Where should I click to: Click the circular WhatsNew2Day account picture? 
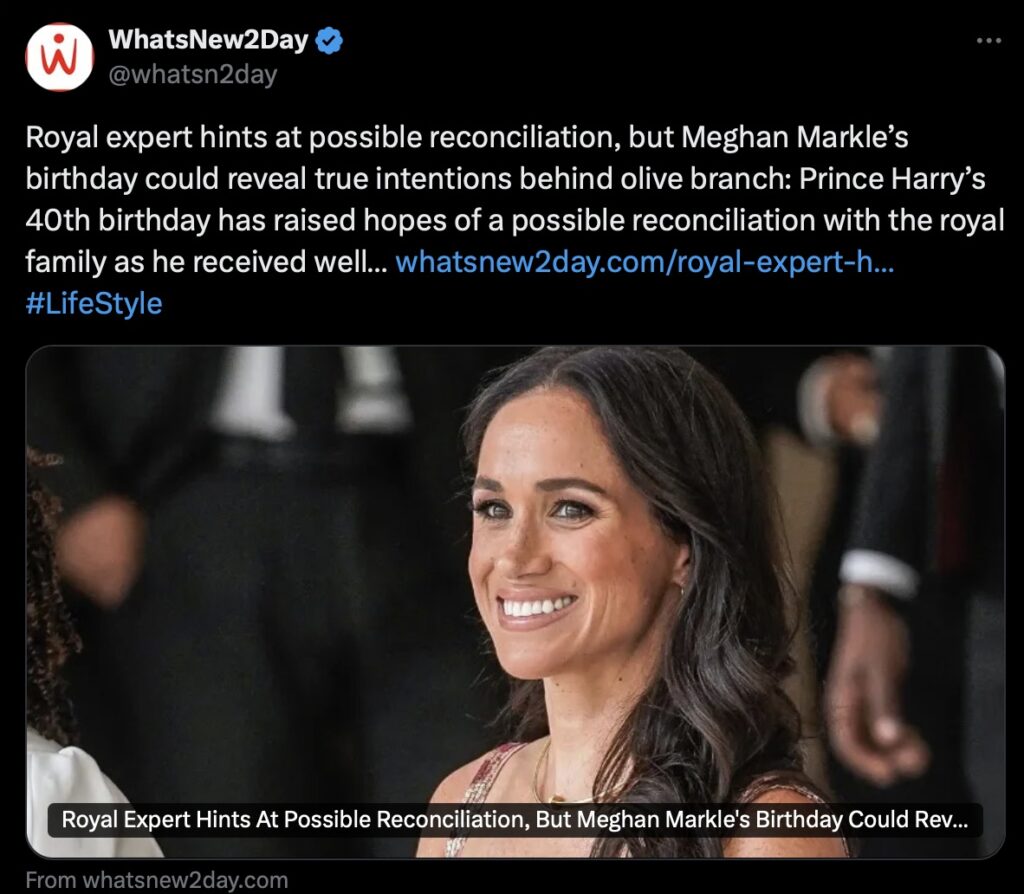tap(61, 57)
